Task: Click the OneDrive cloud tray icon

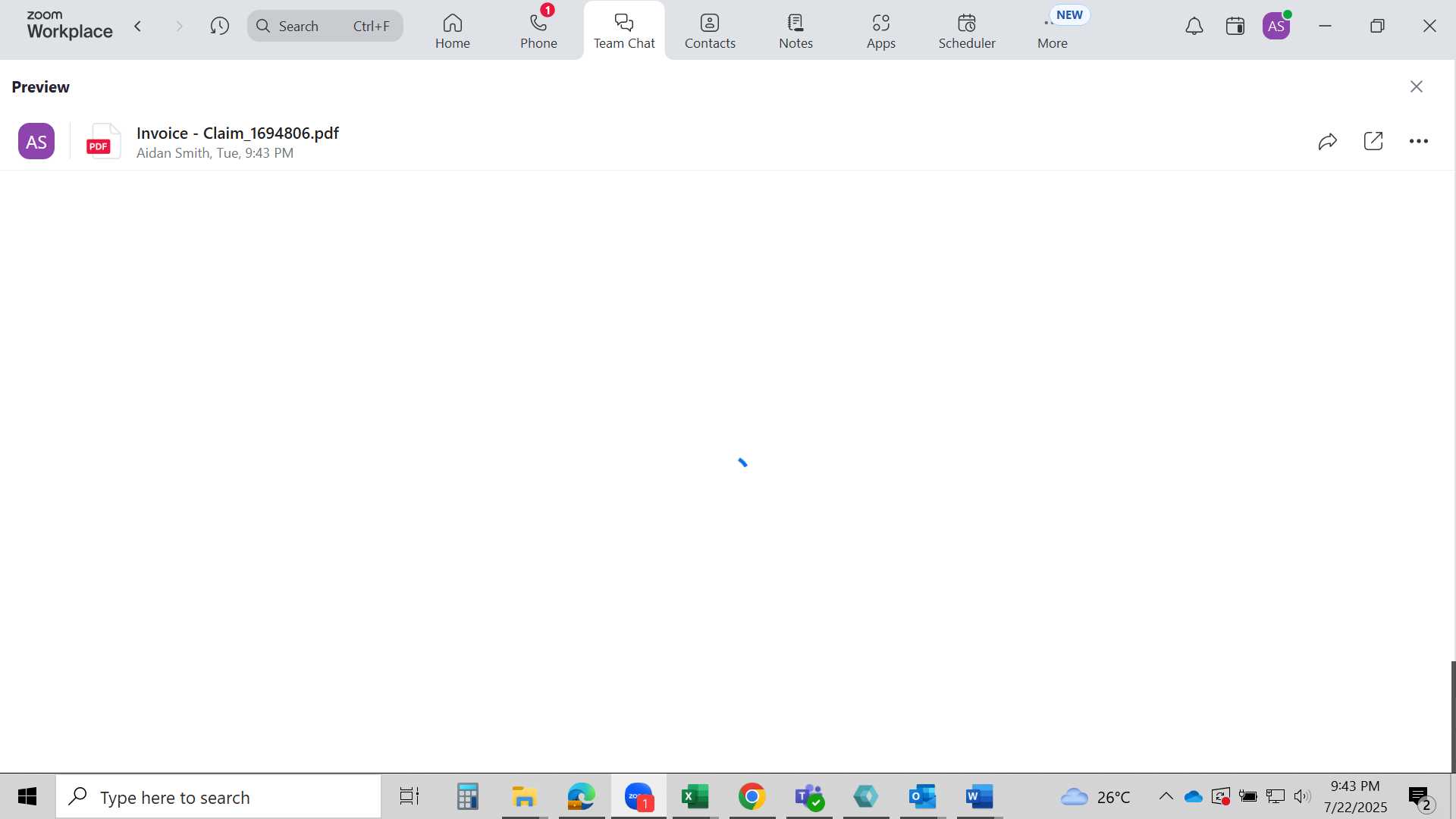Action: 1194,796
